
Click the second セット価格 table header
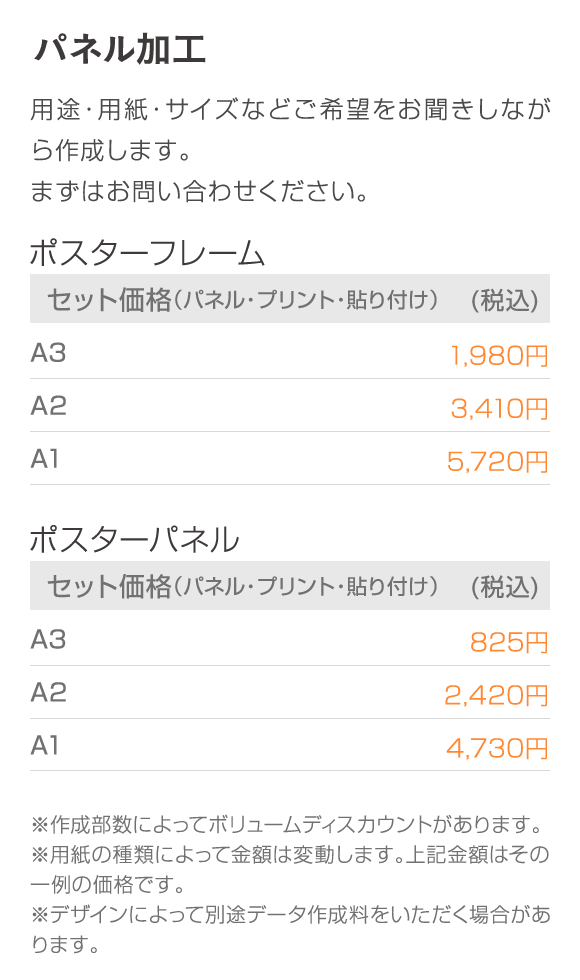click(290, 586)
